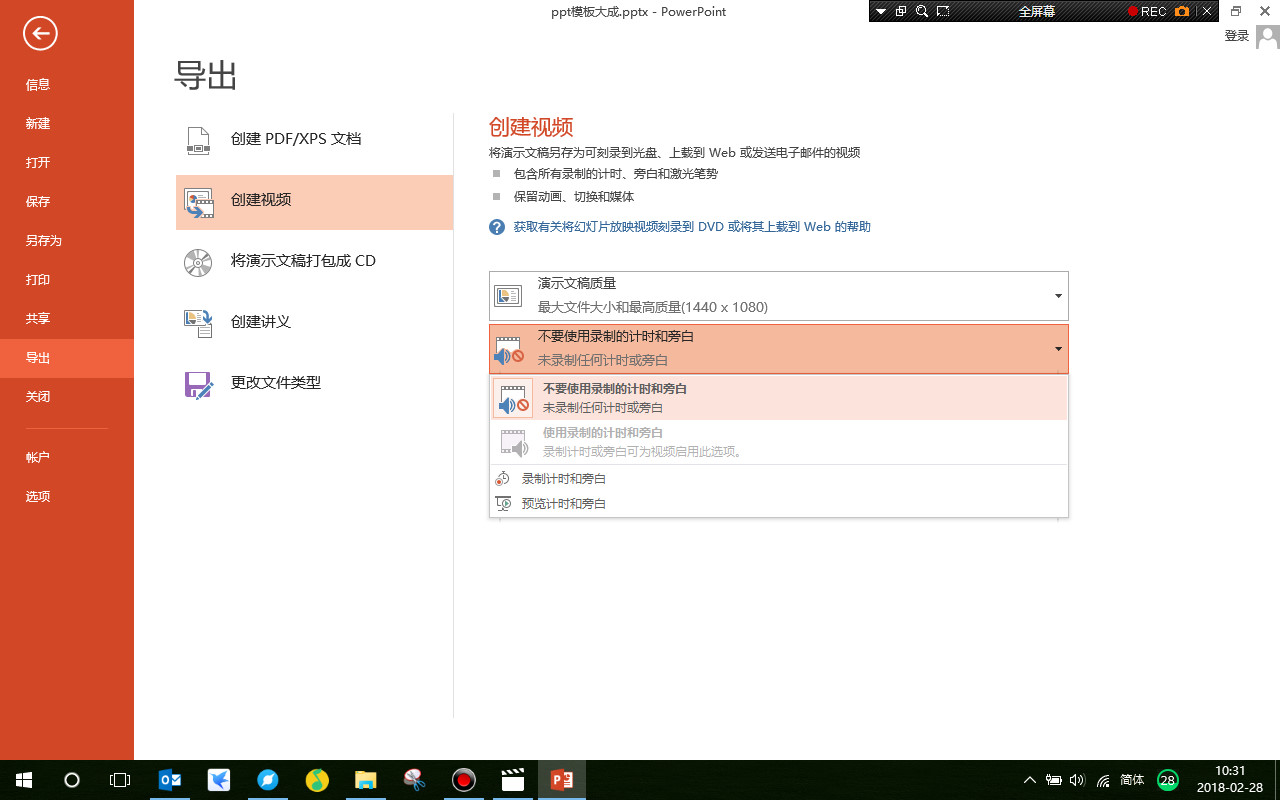Click the magnifier icon on the recording toolbar
Image resolution: width=1280 pixels, height=800 pixels.
click(x=921, y=11)
